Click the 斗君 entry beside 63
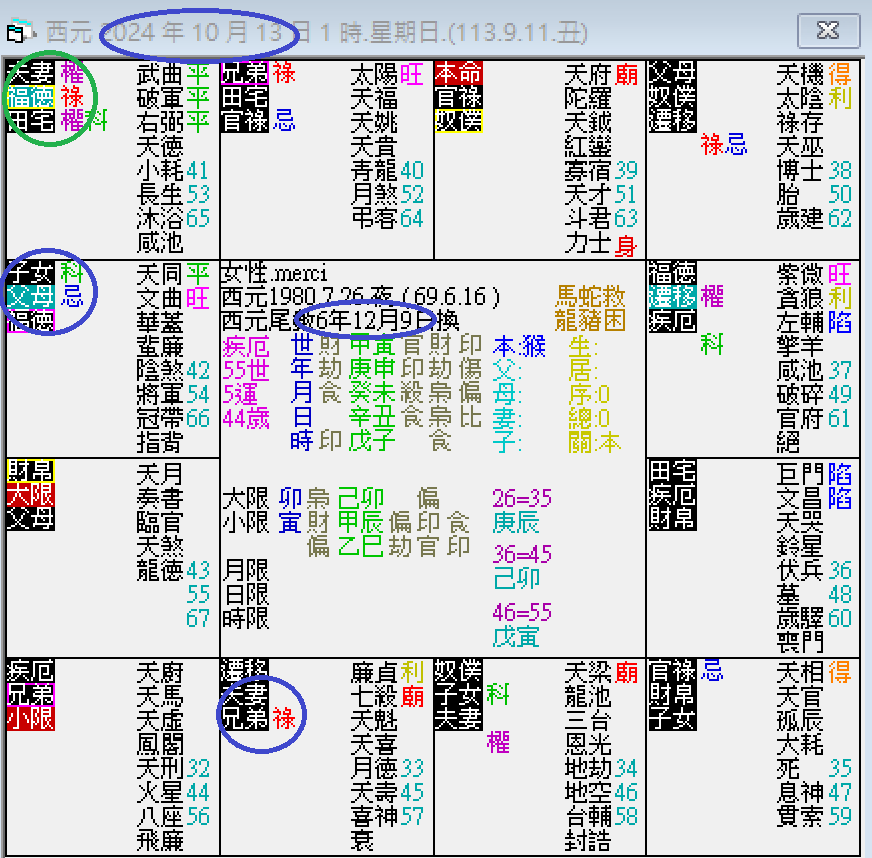This screenshot has width=872, height=858. pos(588,218)
